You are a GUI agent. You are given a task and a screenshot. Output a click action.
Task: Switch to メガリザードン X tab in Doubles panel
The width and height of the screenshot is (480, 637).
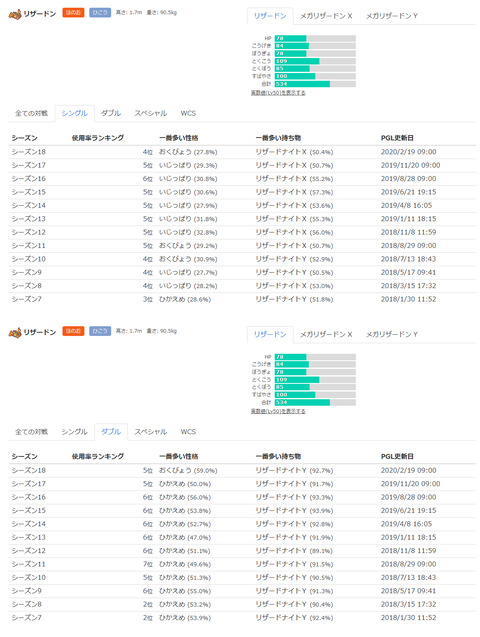tap(326, 334)
